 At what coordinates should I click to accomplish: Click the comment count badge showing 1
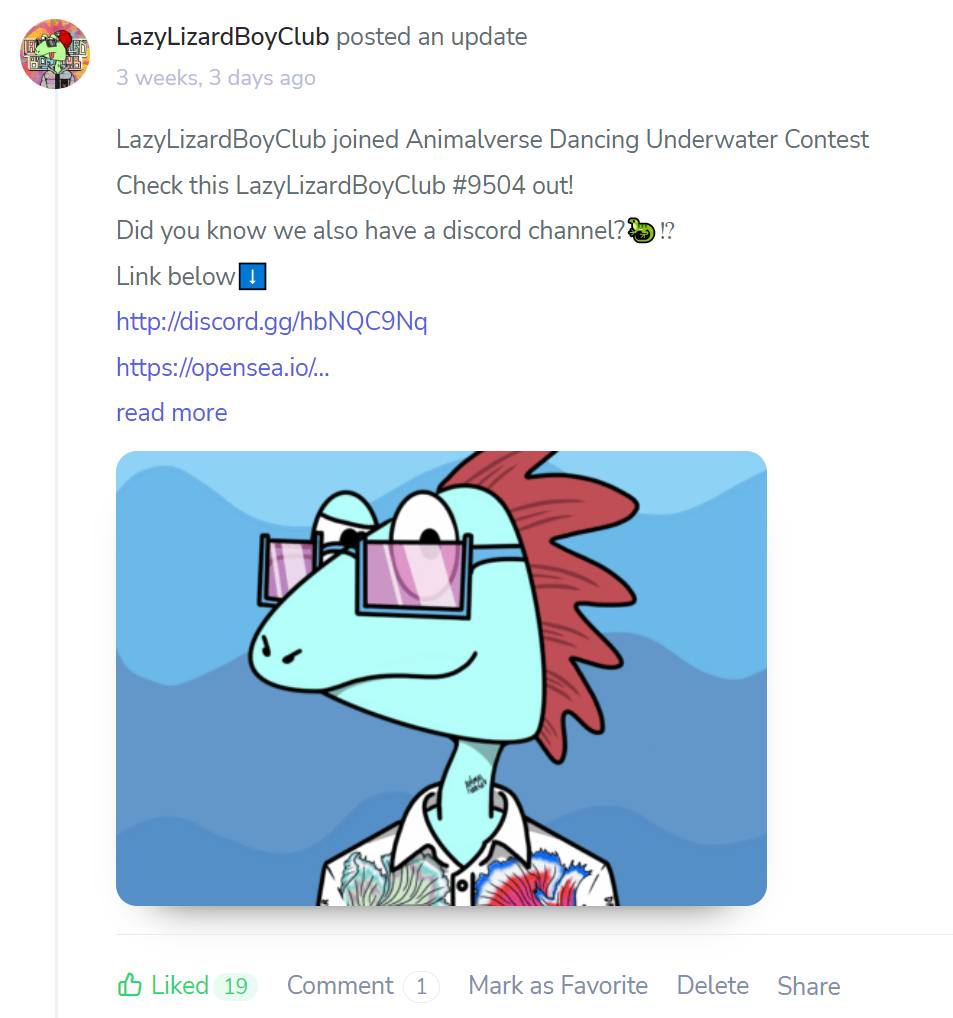point(421,987)
